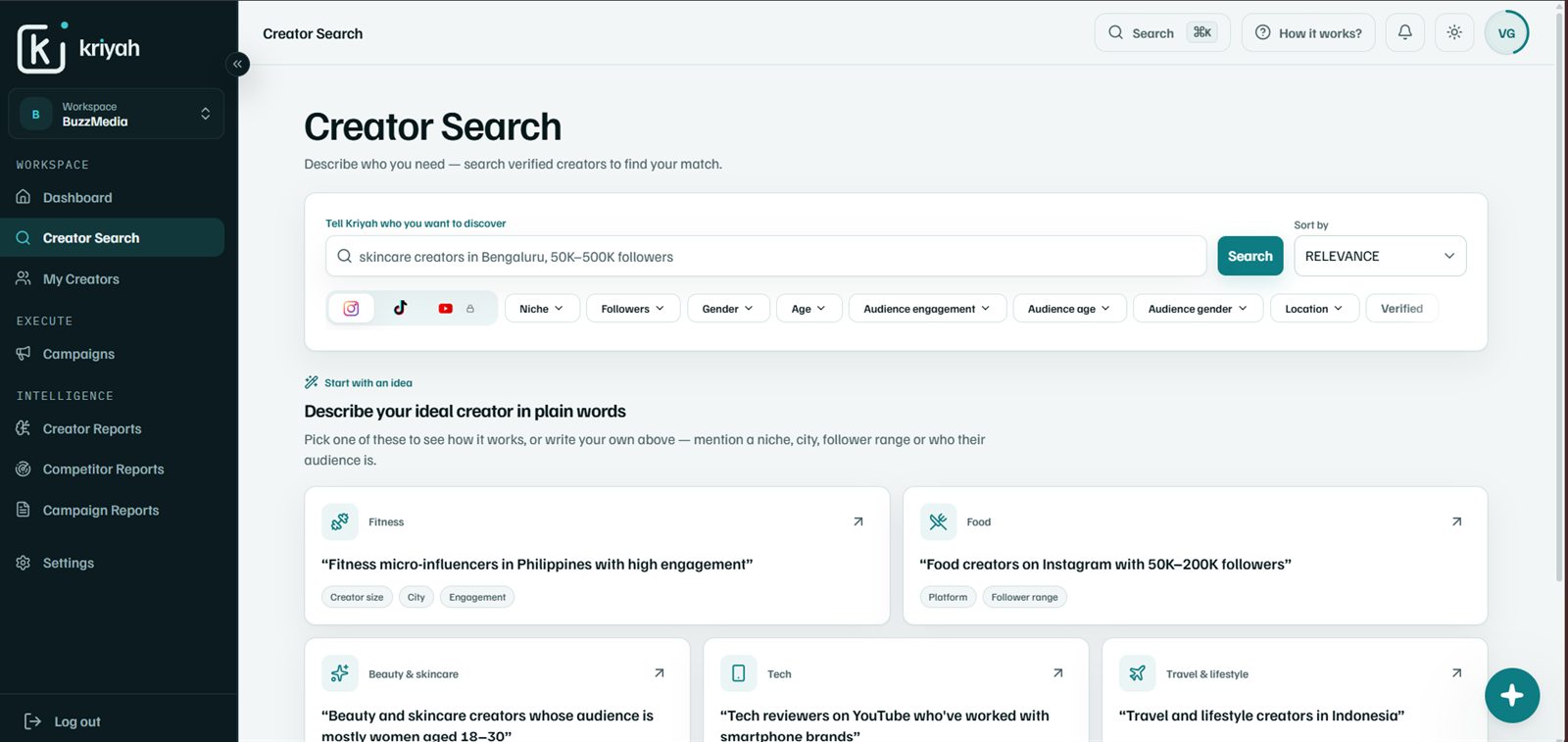Image resolution: width=1568 pixels, height=742 pixels.
Task: Open Competitor Reports in the sidebar
Action: (112, 470)
